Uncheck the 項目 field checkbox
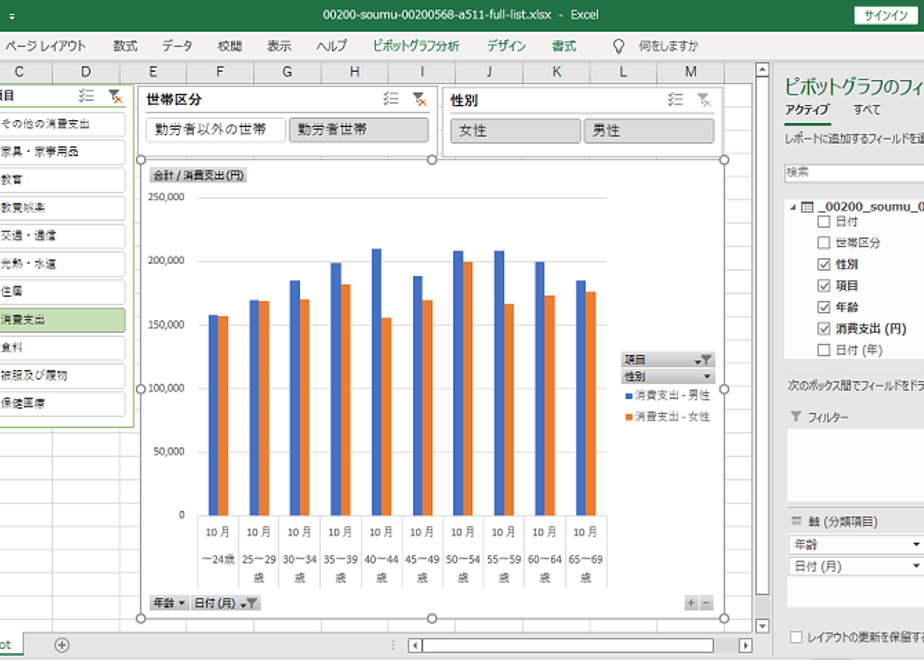 (x=824, y=286)
